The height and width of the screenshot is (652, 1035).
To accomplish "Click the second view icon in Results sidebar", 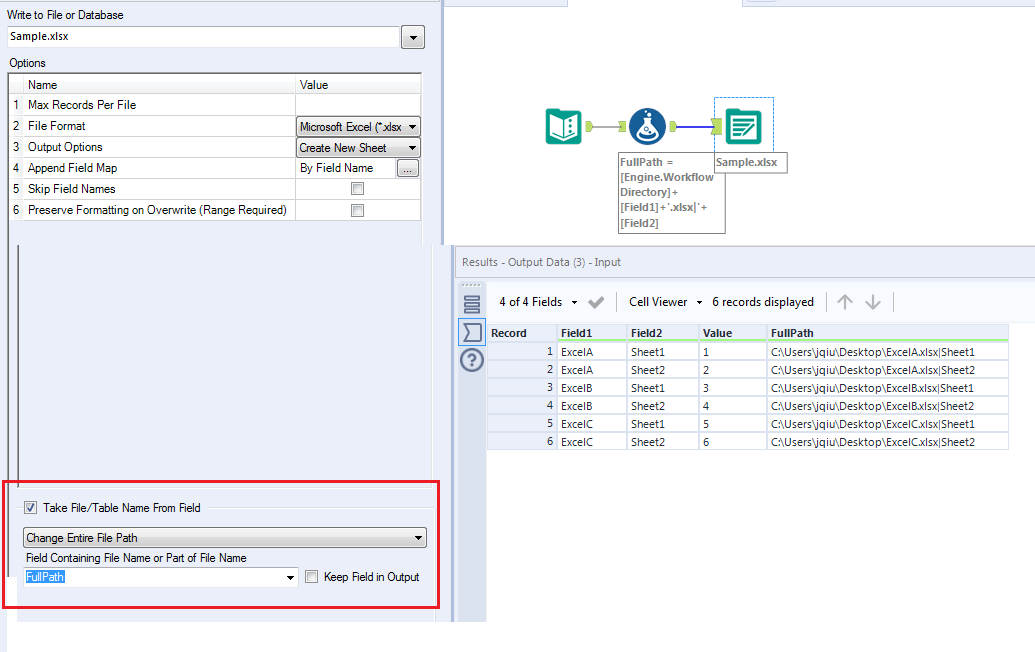I will pyautogui.click(x=471, y=333).
